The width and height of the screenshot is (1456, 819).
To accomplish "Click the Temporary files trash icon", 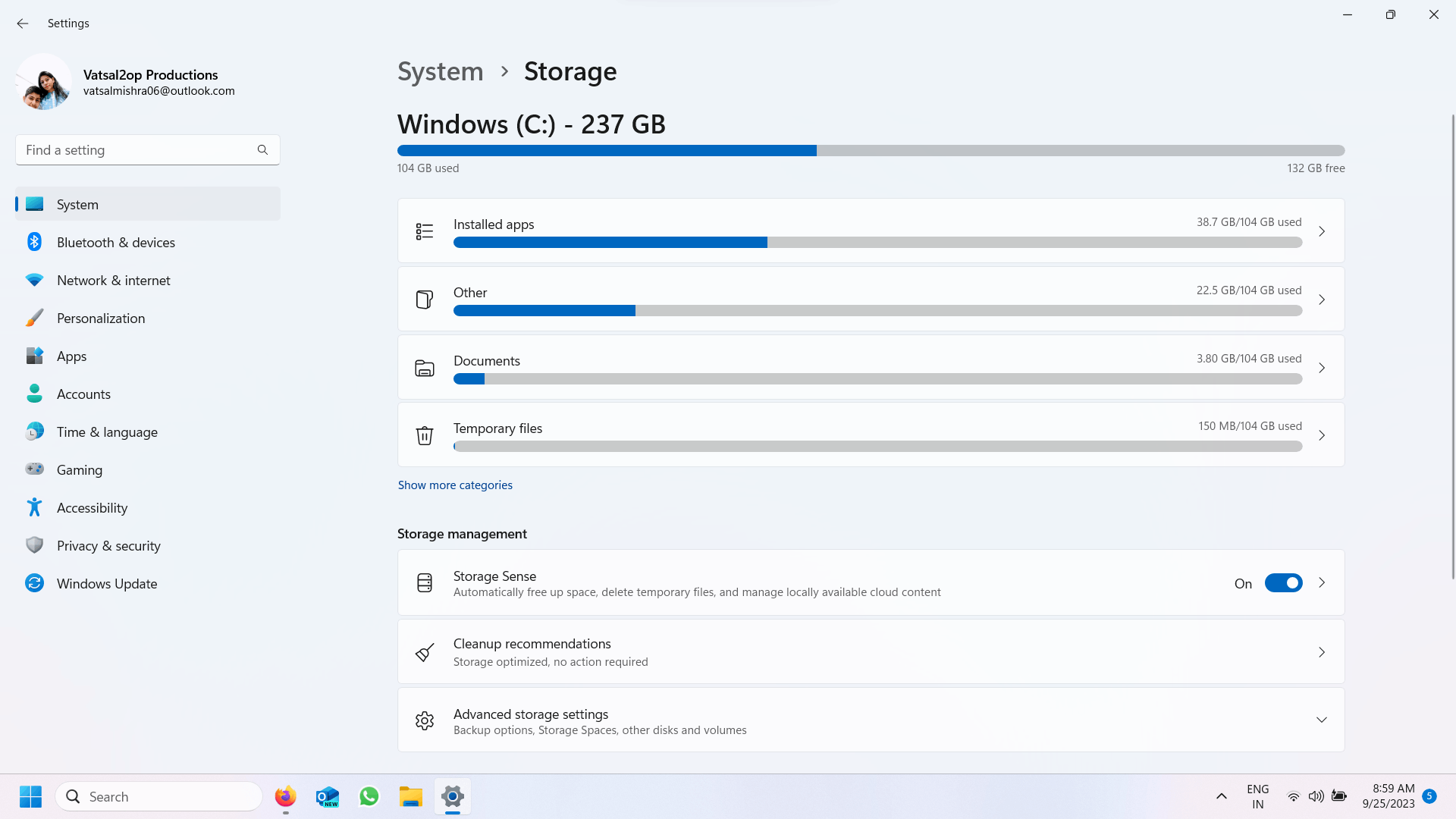I will [x=425, y=435].
